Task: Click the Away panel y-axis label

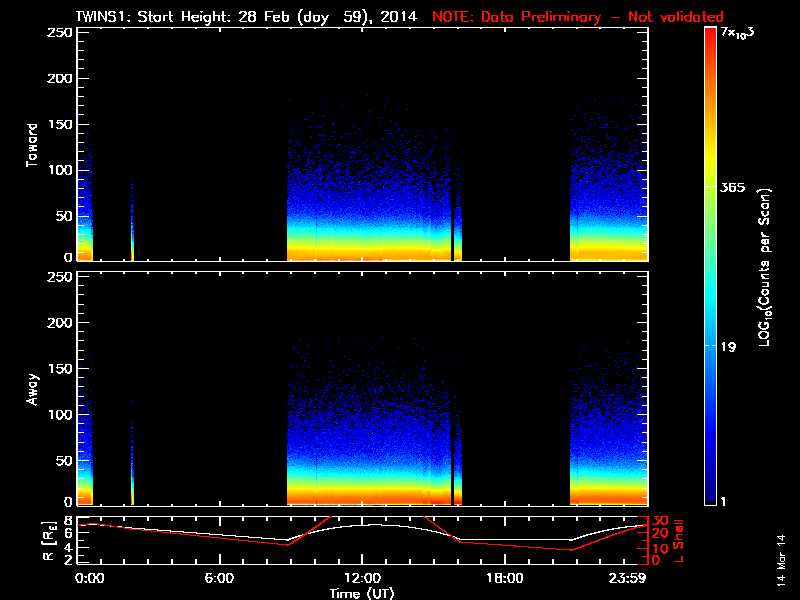Action: [32, 390]
